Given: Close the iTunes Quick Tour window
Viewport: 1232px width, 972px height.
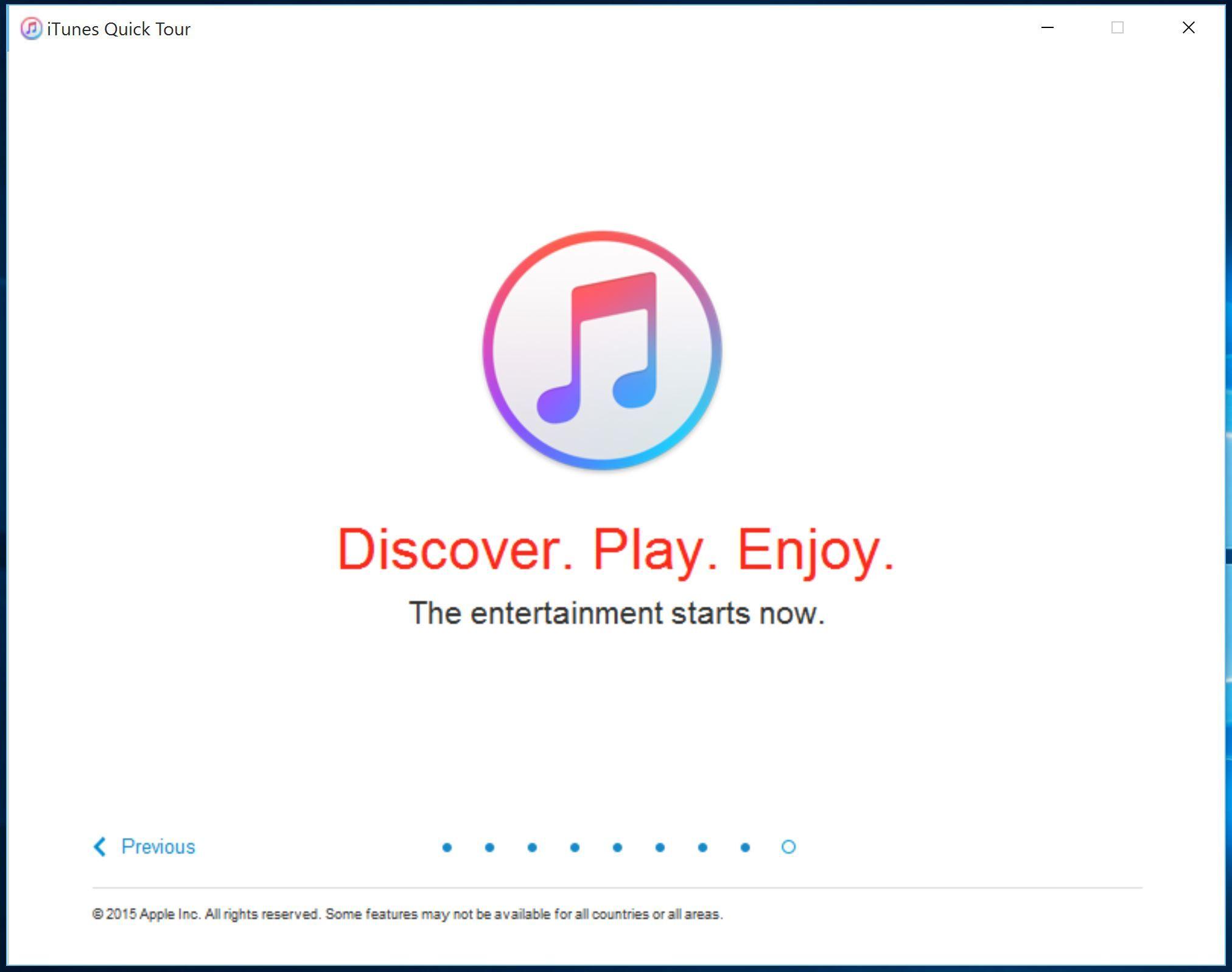Looking at the screenshot, I should pos(1188,28).
